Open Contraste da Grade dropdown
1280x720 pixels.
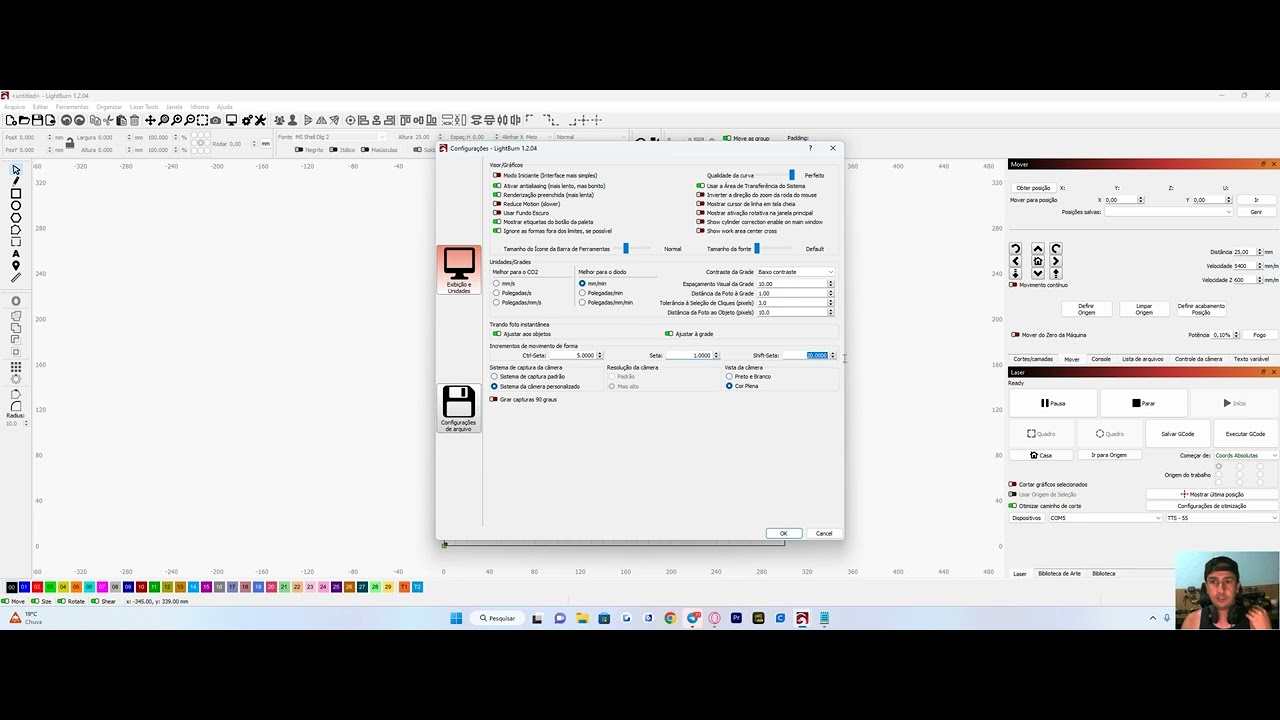pyautogui.click(x=795, y=272)
